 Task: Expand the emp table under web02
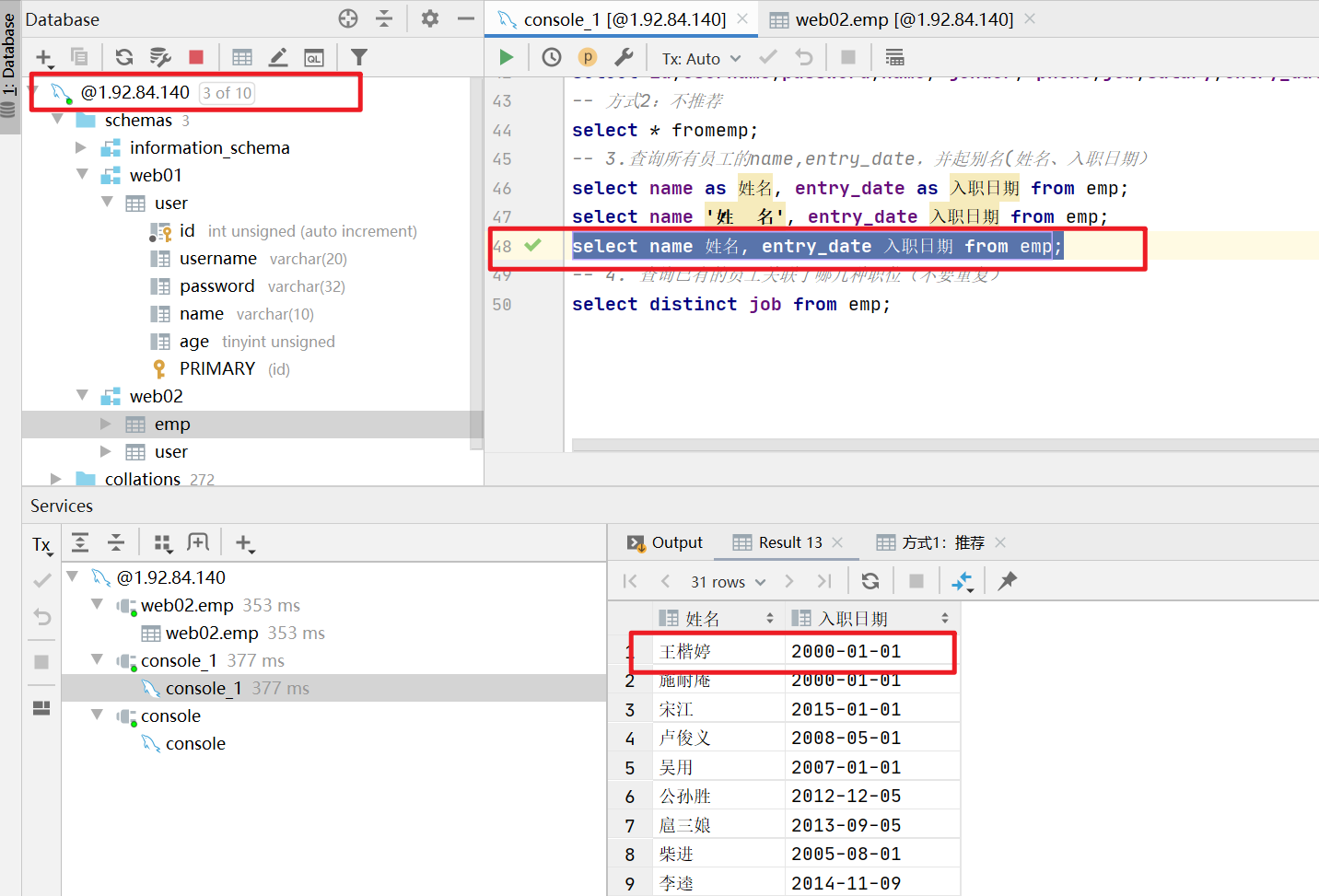[106, 425]
